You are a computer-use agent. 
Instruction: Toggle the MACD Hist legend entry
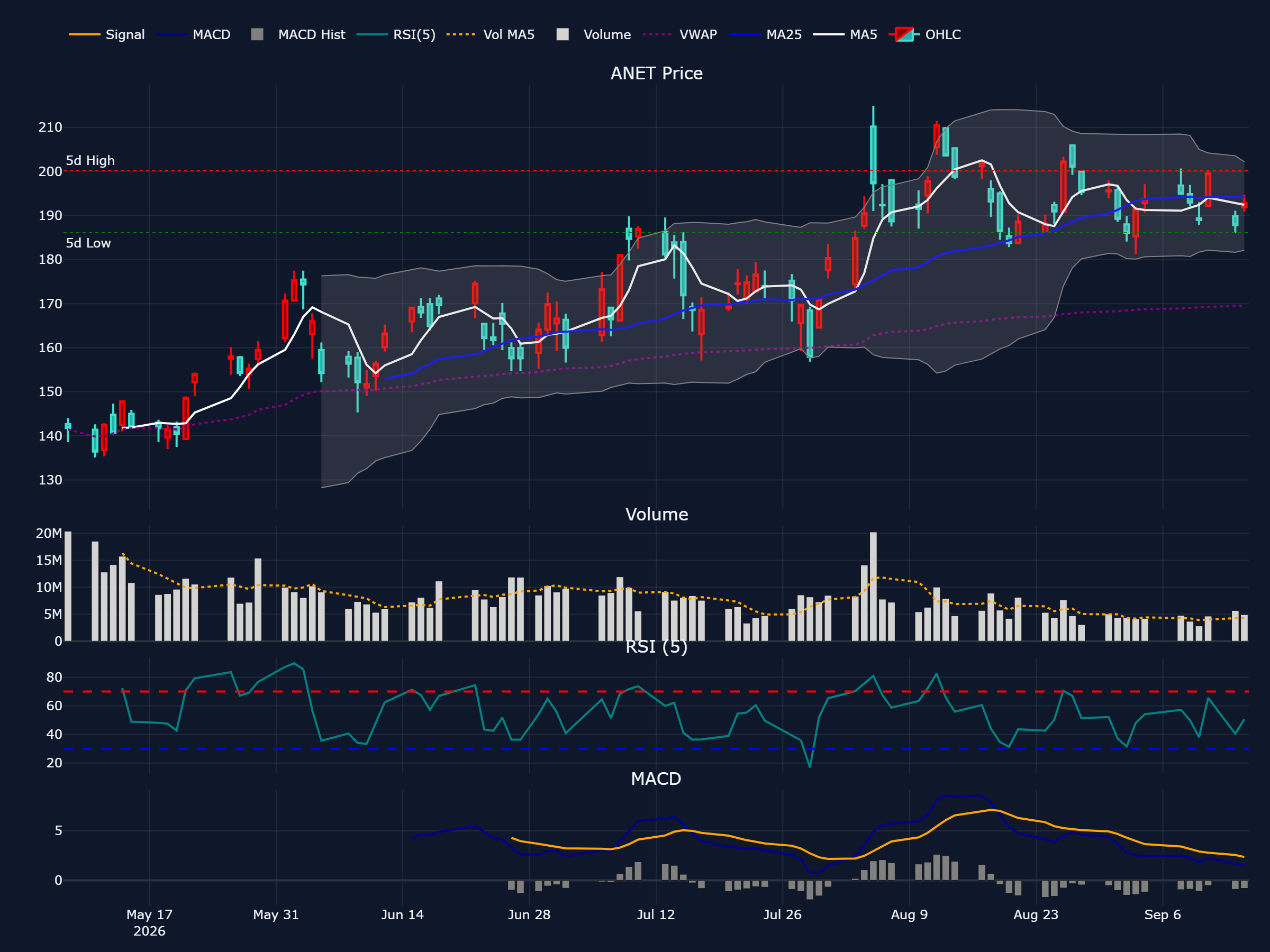(x=298, y=34)
